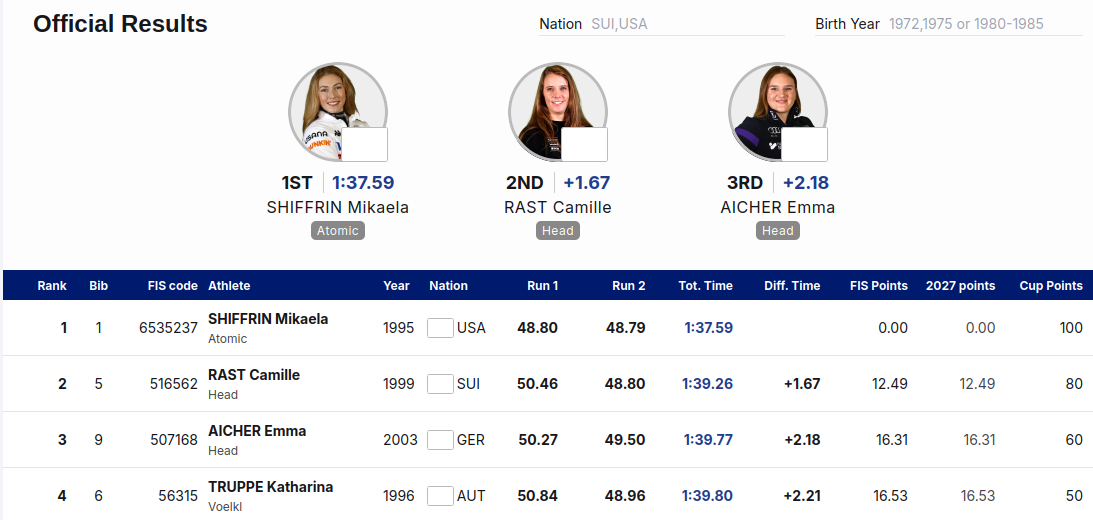The width and height of the screenshot is (1093, 520).
Task: Click Camille Rast's podium photo
Action: [x=558, y=112]
